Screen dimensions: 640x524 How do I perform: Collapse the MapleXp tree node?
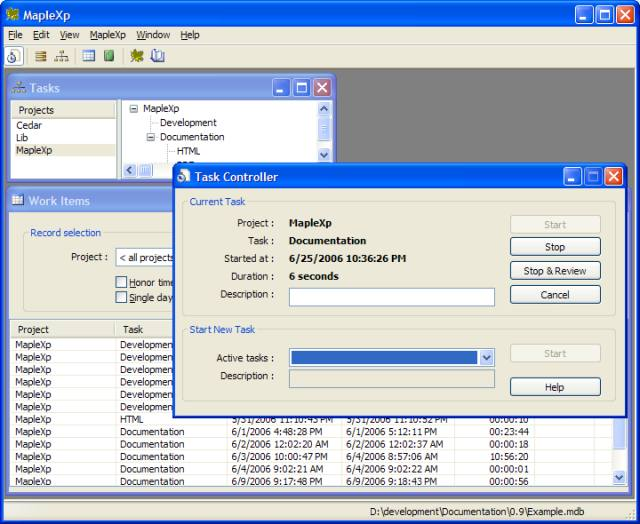134,109
